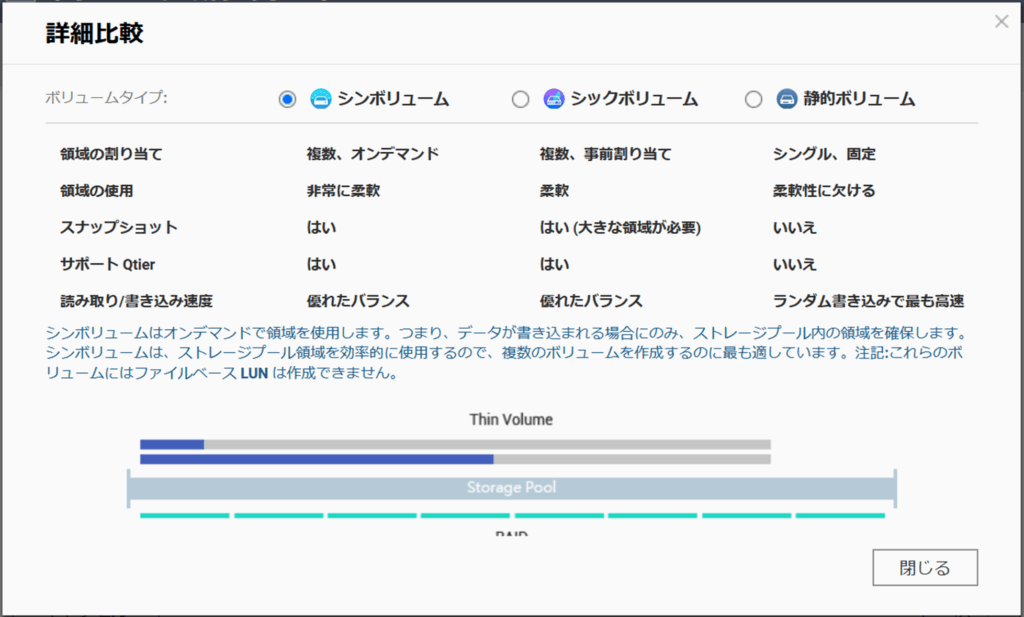Screen dimensions: 1024x617
Task: Click the leftmost teal RAID disk segment
Action: 184,516
